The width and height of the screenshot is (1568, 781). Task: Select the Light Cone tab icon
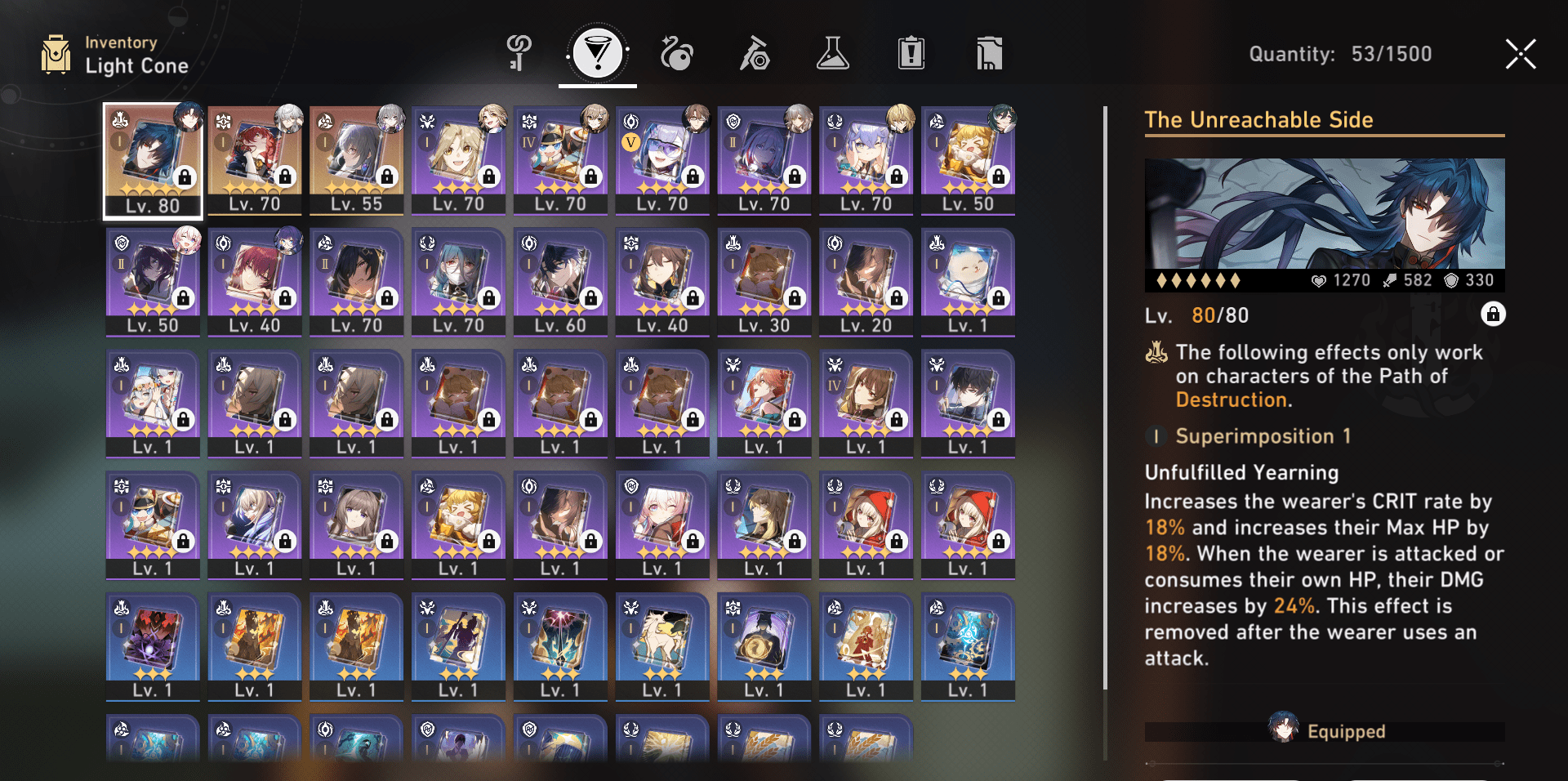coord(598,54)
